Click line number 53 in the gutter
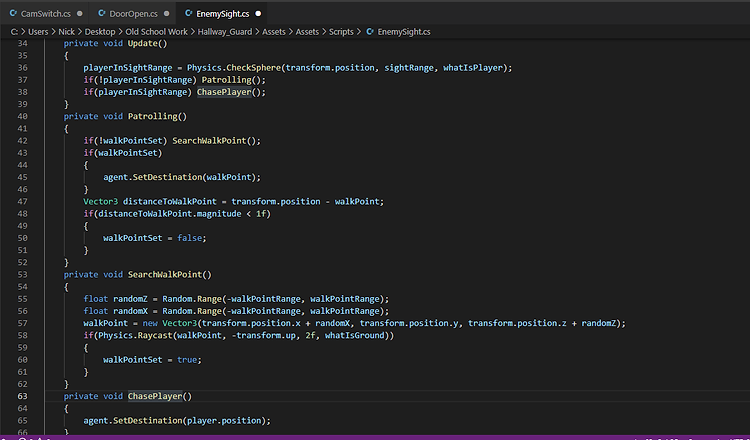Screen dimensions: 750x440 (x=22, y=274)
